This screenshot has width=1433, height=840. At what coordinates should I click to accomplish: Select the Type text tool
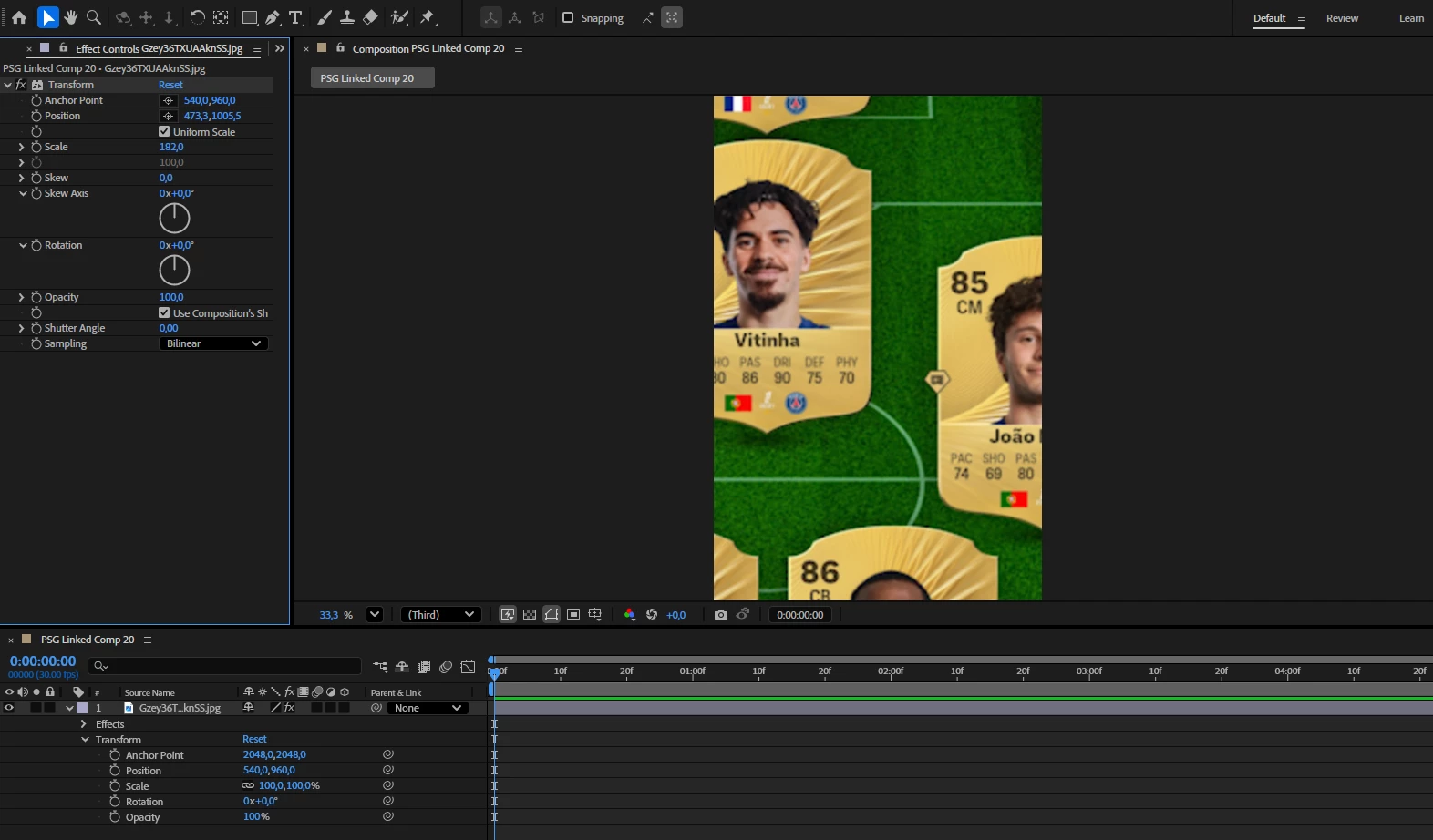295,17
